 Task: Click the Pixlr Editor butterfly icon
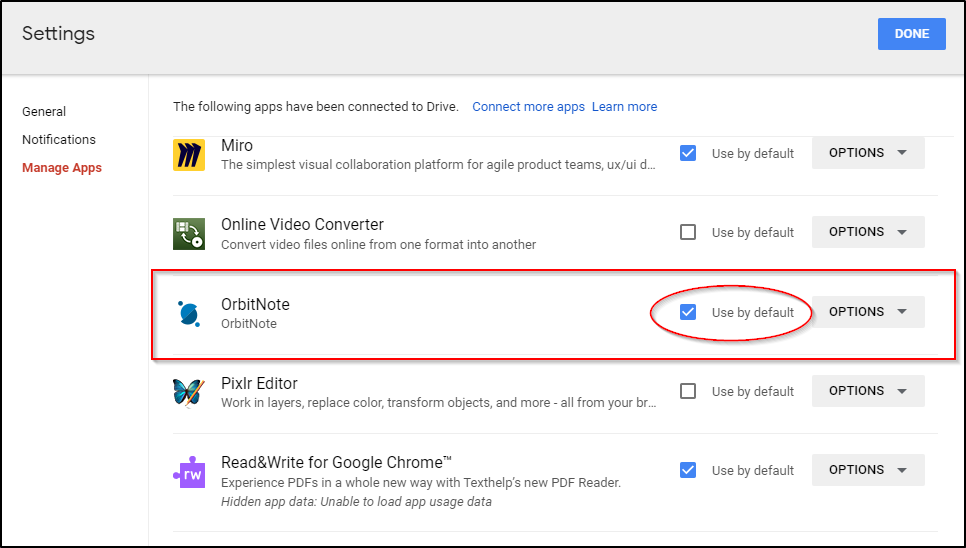[x=189, y=392]
